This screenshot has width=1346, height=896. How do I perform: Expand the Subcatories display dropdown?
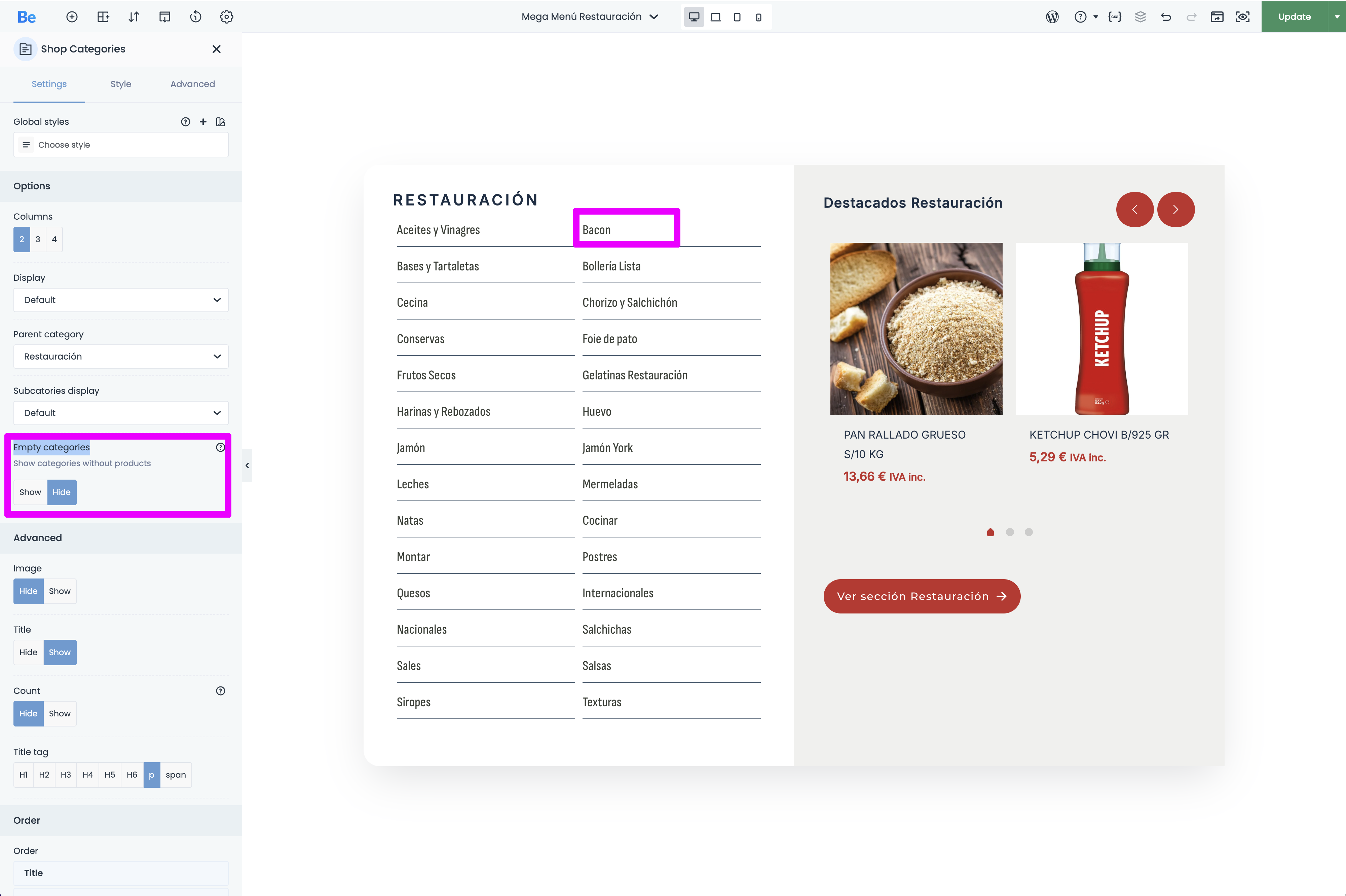121,413
